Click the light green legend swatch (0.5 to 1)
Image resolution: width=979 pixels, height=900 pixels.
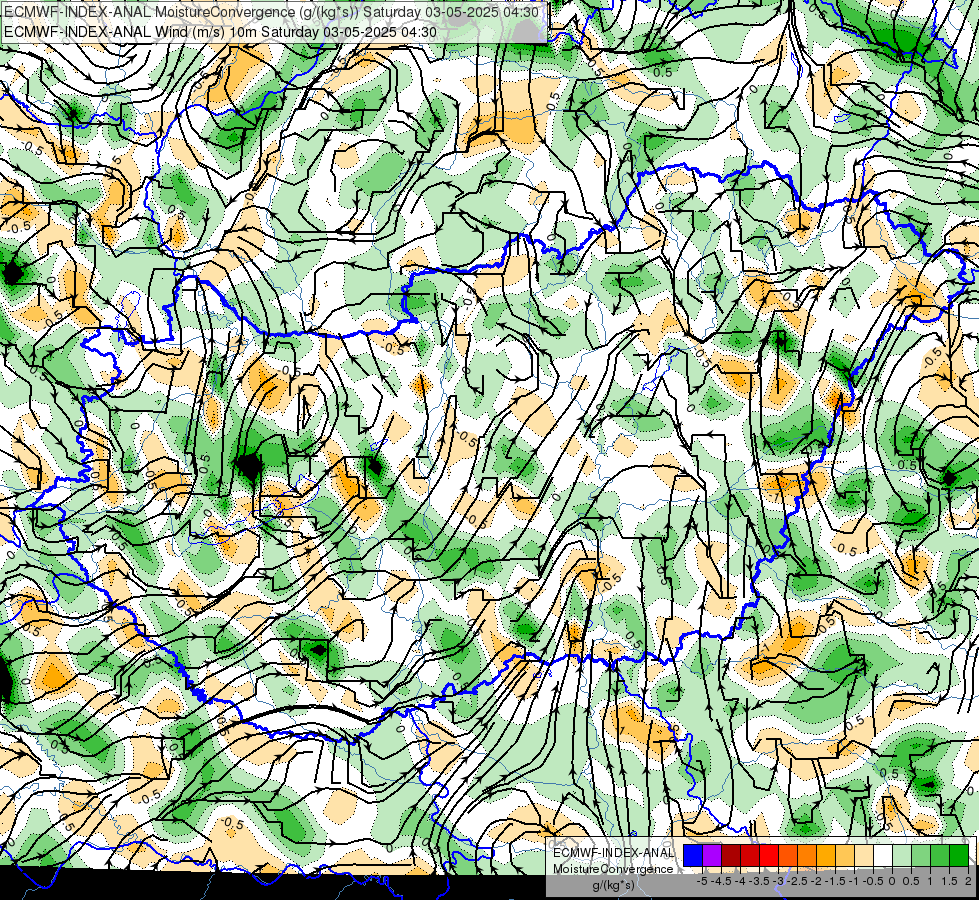[921, 855]
